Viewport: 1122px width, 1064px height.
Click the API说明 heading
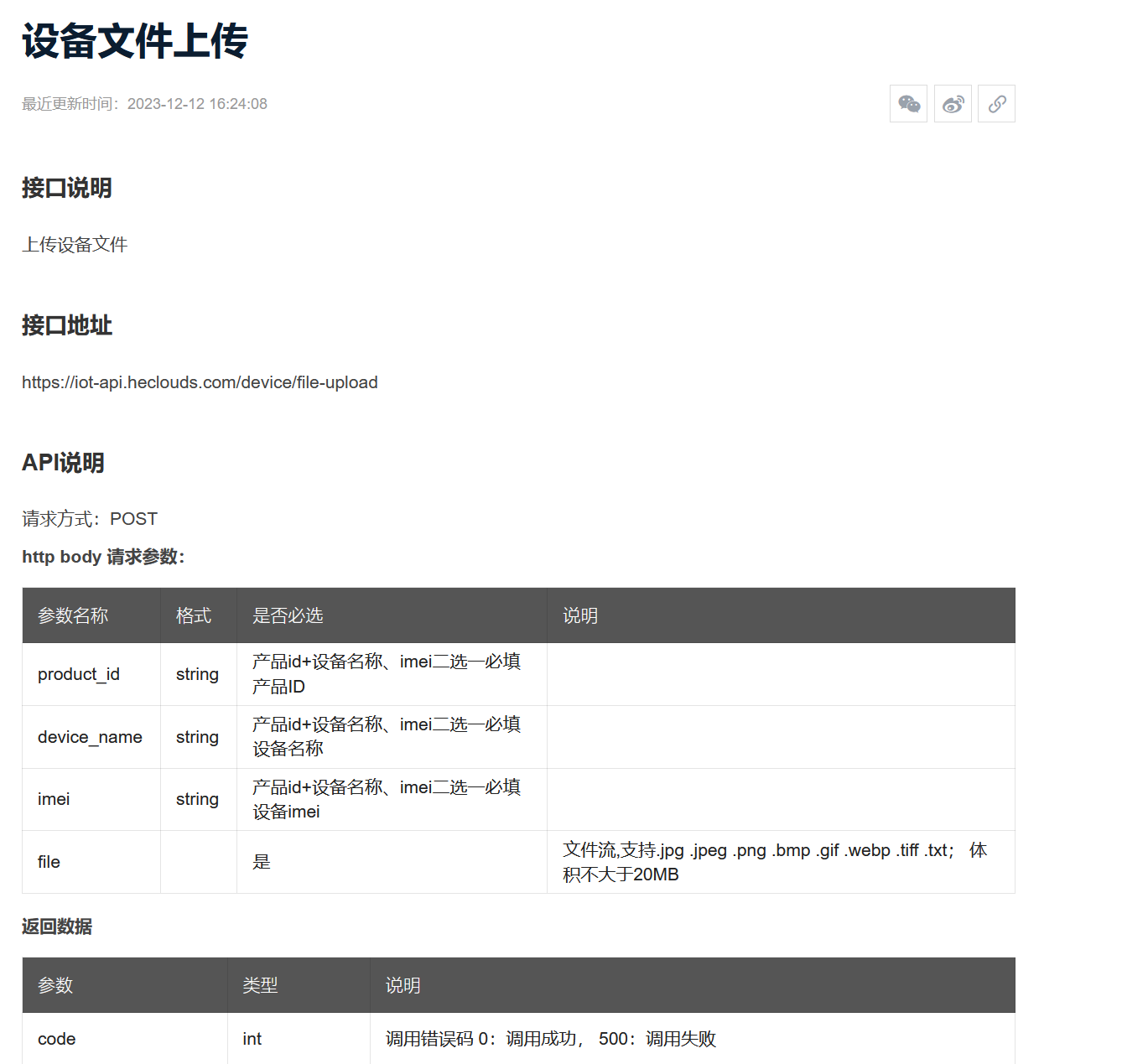pos(63,463)
